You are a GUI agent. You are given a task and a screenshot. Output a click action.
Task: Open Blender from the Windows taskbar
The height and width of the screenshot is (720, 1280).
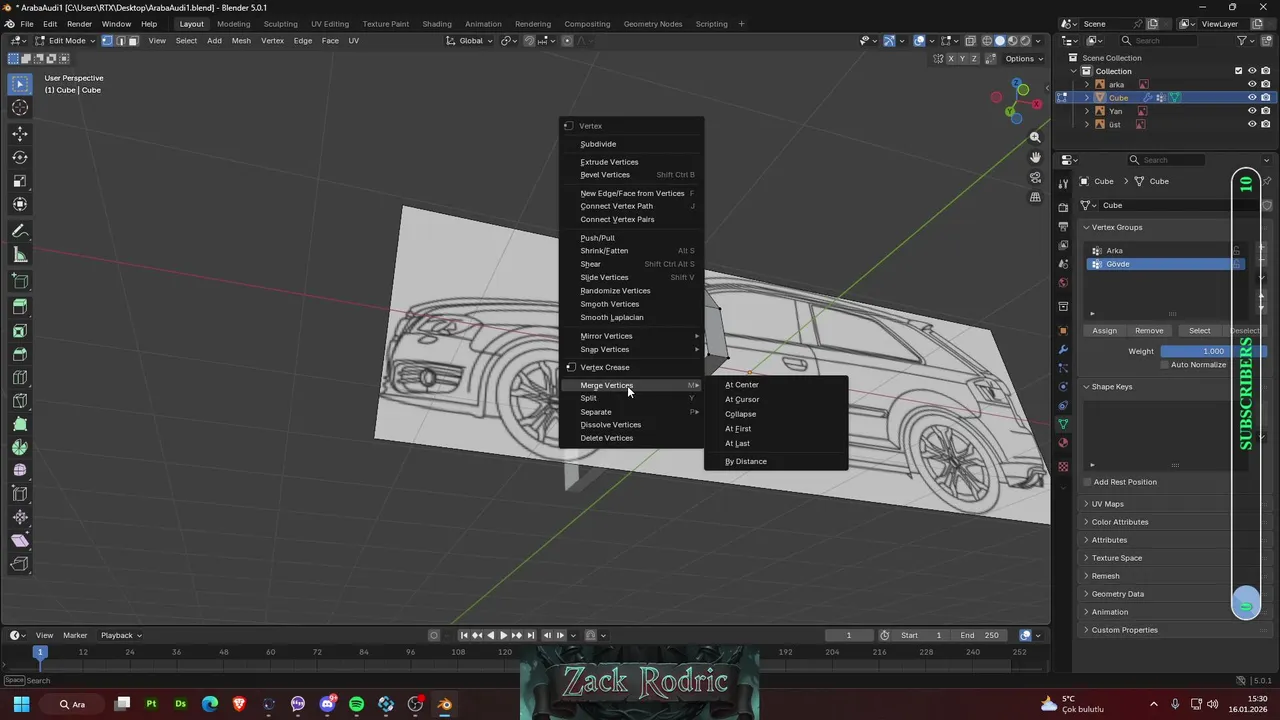[445, 704]
